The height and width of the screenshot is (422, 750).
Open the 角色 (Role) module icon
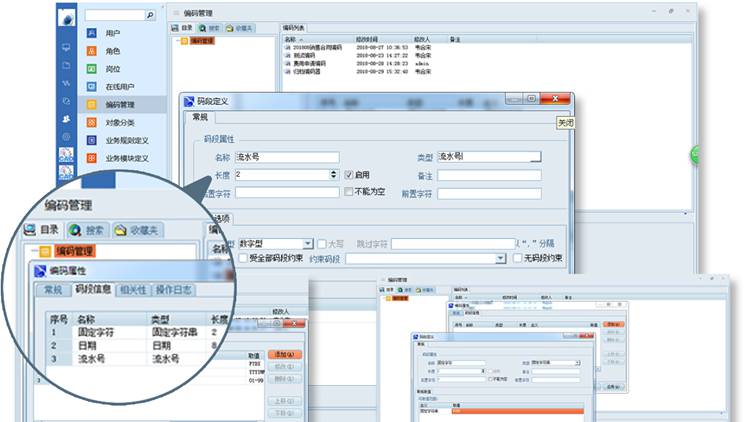(92, 51)
